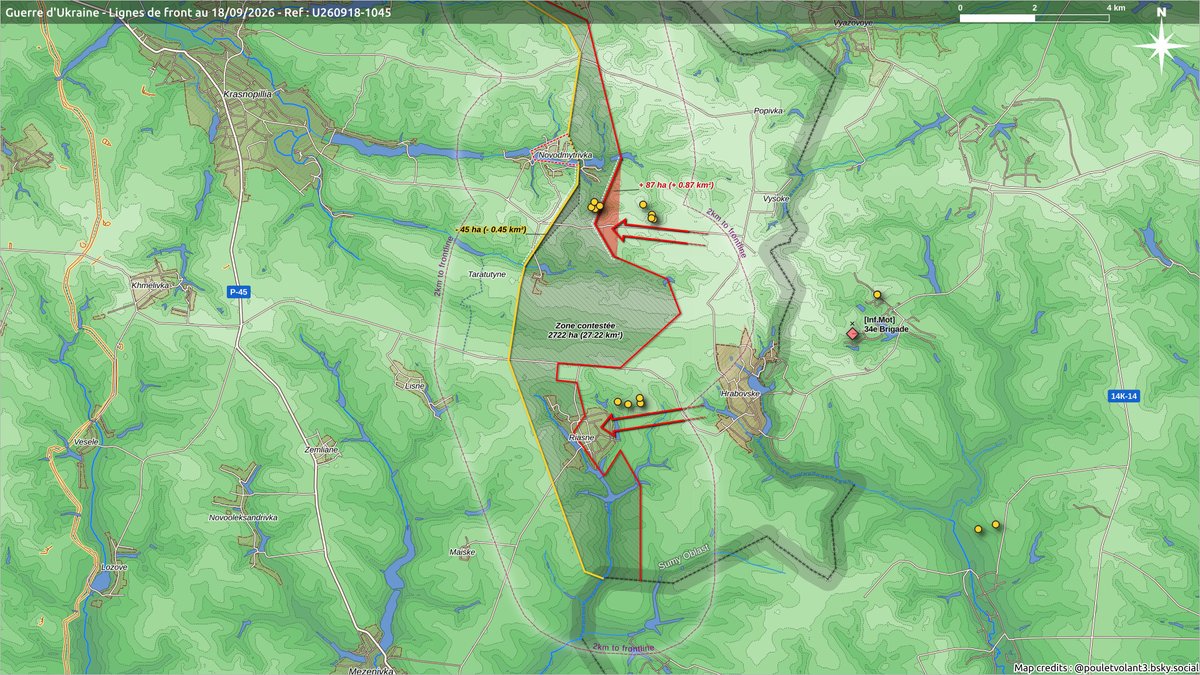This screenshot has height=675, width=1200.
Task: Select the yellow dot above 34e Brigade label
Action: click(x=877, y=295)
